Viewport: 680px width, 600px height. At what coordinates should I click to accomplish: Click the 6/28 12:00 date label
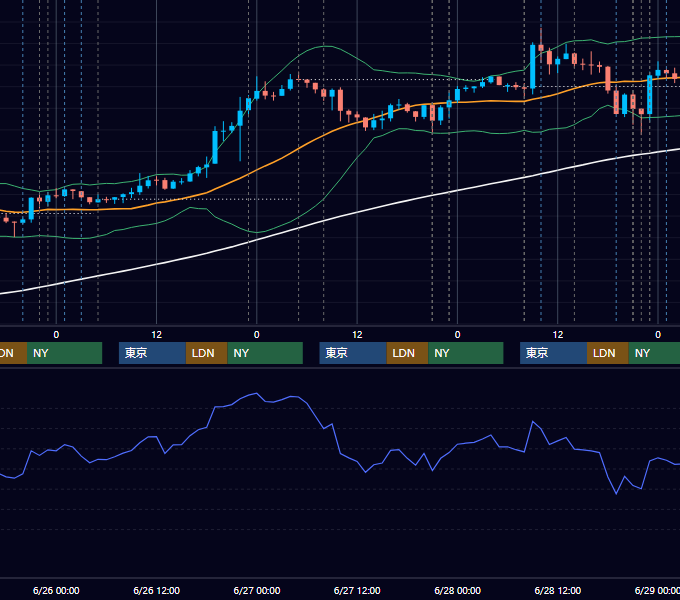click(x=558, y=590)
